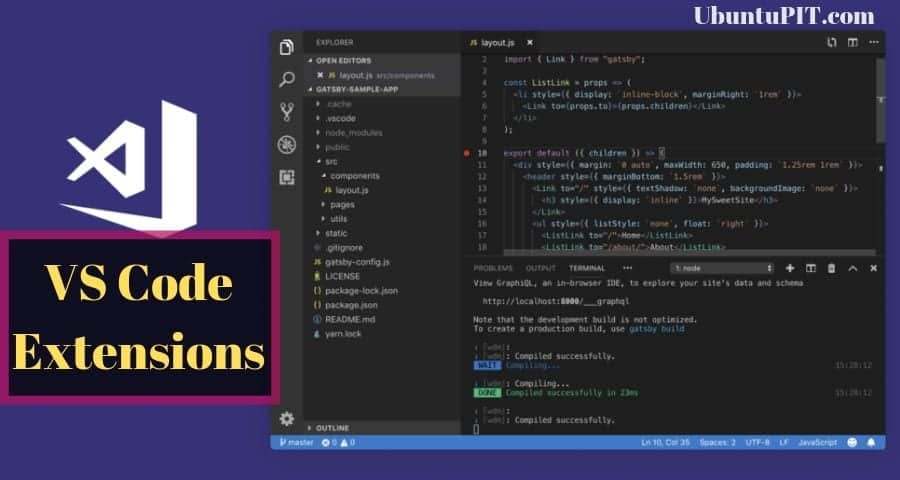Image resolution: width=900 pixels, height=480 pixels.
Task: Click the split editor icon
Action: (x=853, y=43)
